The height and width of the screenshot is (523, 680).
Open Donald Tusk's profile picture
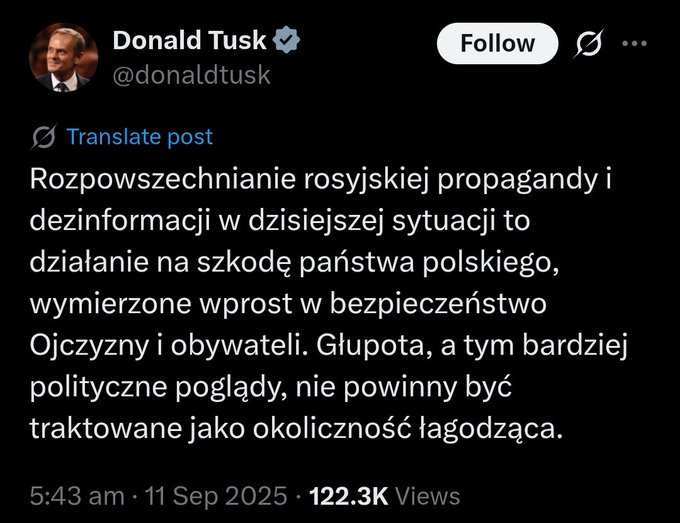coord(63,57)
